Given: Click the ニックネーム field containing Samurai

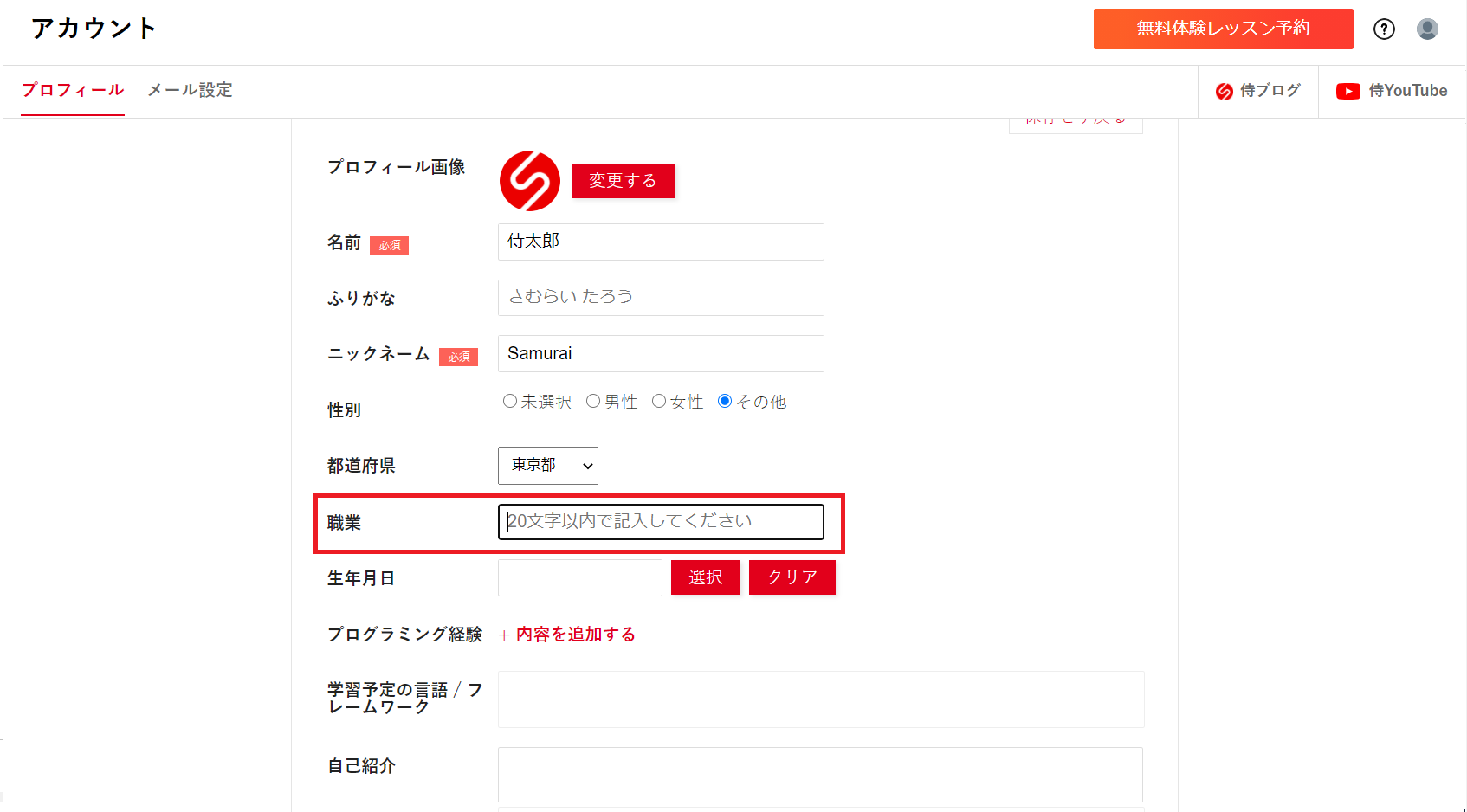Looking at the screenshot, I should [x=660, y=354].
